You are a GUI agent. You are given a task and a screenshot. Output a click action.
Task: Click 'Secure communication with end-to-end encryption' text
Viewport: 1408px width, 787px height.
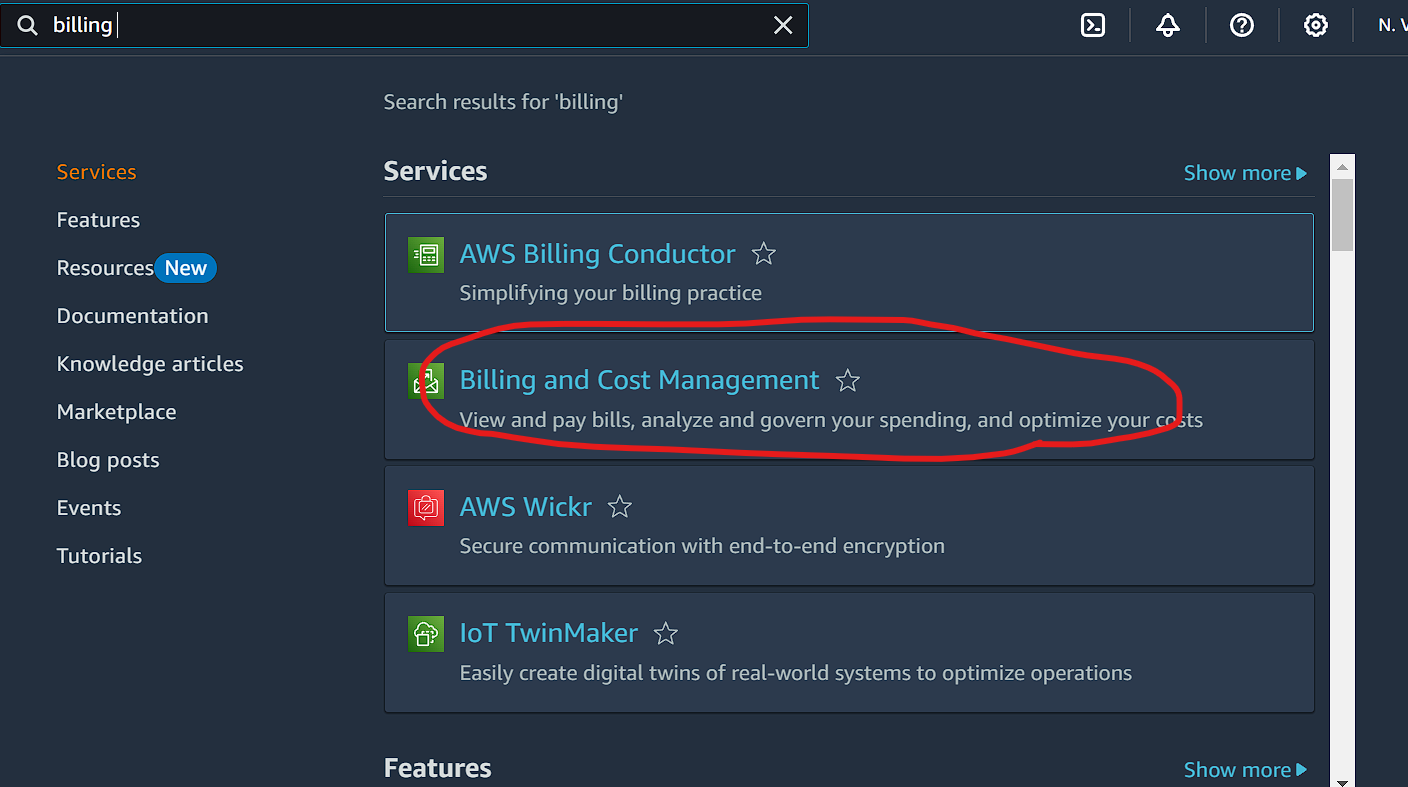(x=702, y=546)
